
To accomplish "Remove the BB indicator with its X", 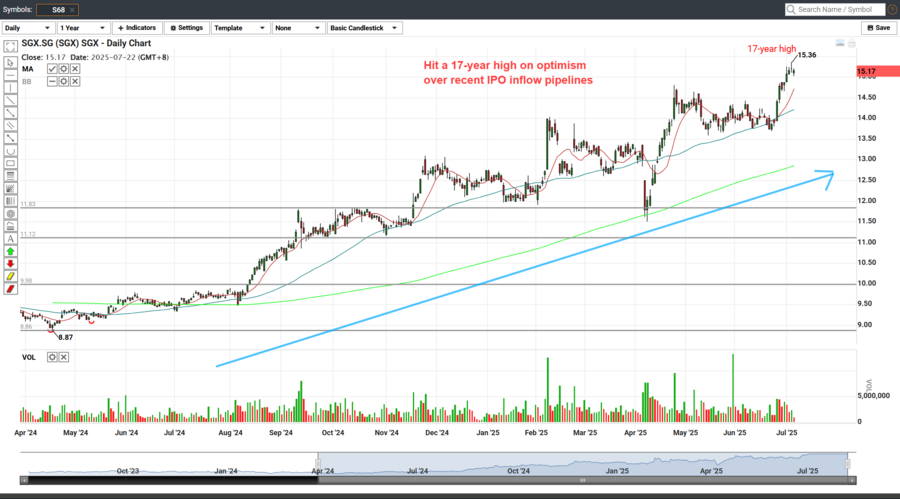I will pos(75,82).
